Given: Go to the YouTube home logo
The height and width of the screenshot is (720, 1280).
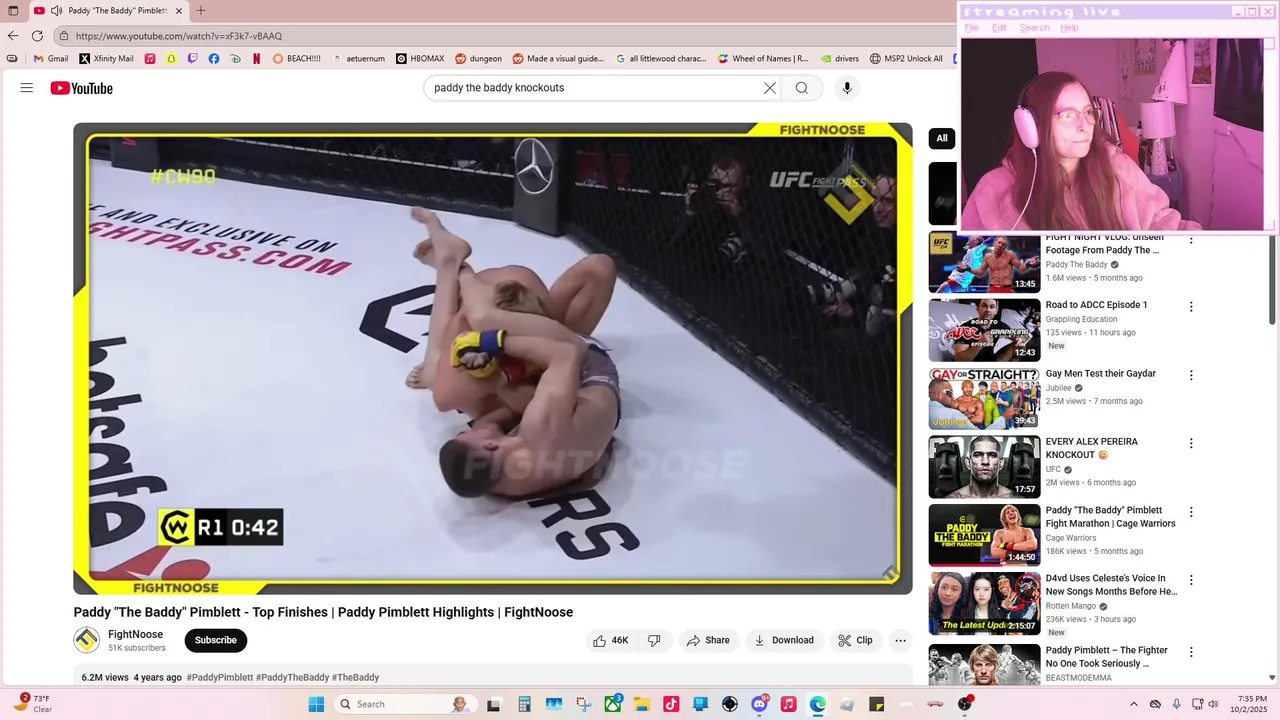Looking at the screenshot, I should pyautogui.click(x=82, y=88).
